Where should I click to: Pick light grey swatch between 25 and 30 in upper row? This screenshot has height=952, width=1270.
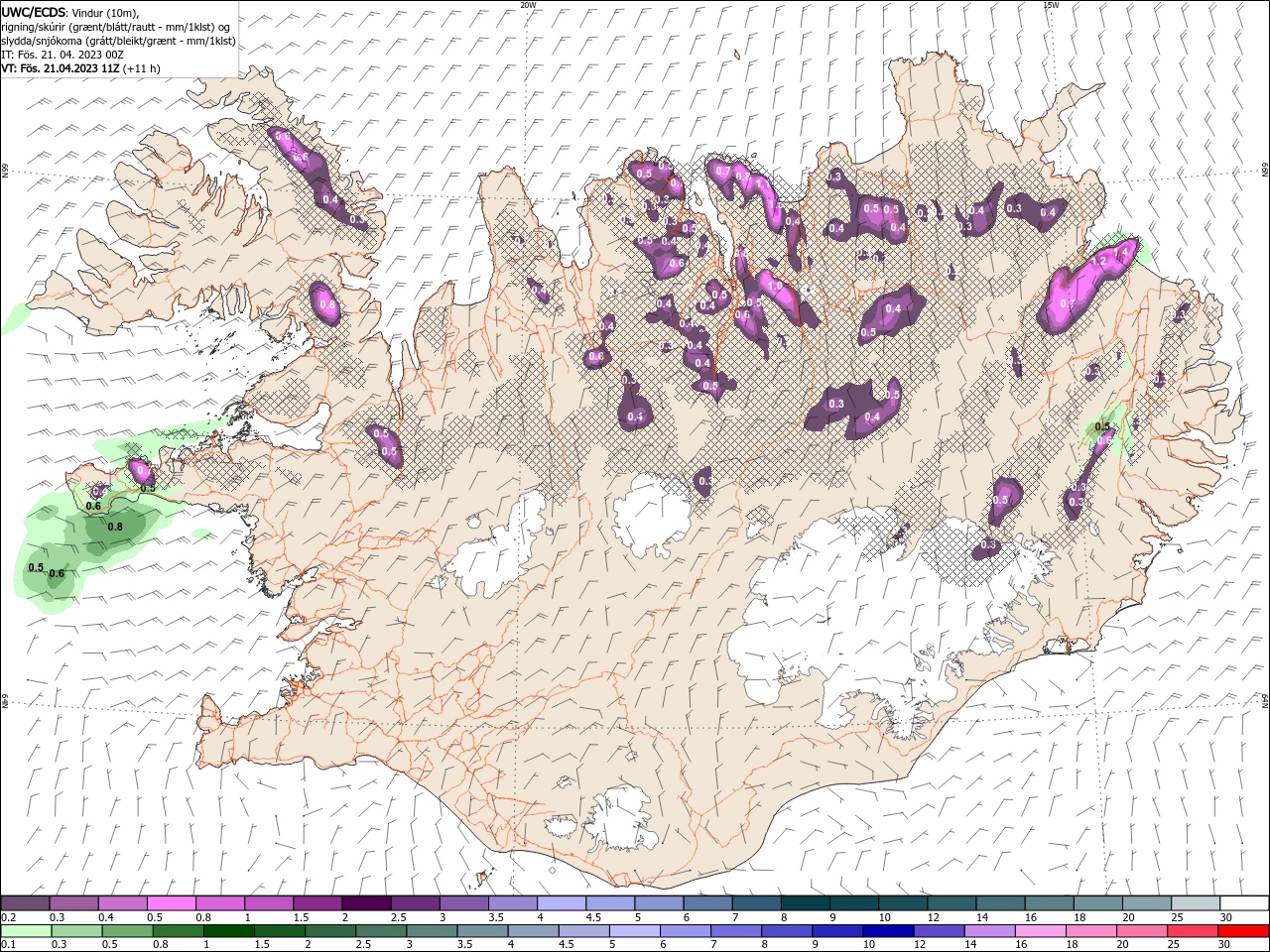[1196, 903]
